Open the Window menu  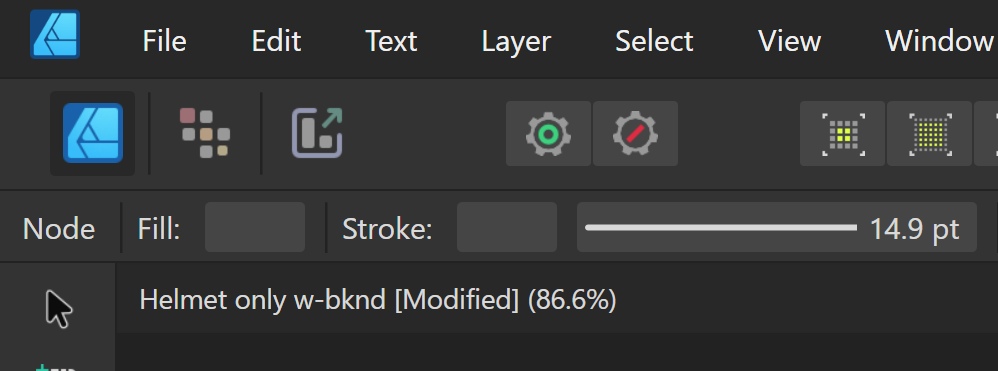(939, 41)
